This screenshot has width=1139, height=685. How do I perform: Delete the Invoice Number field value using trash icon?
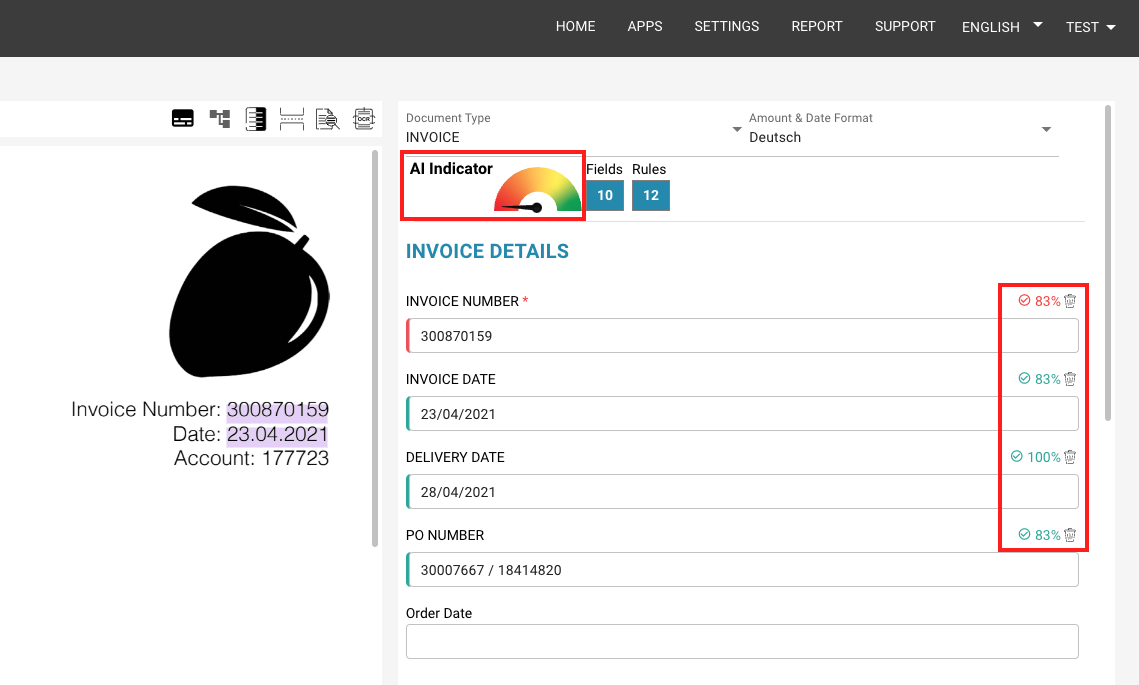click(1070, 301)
